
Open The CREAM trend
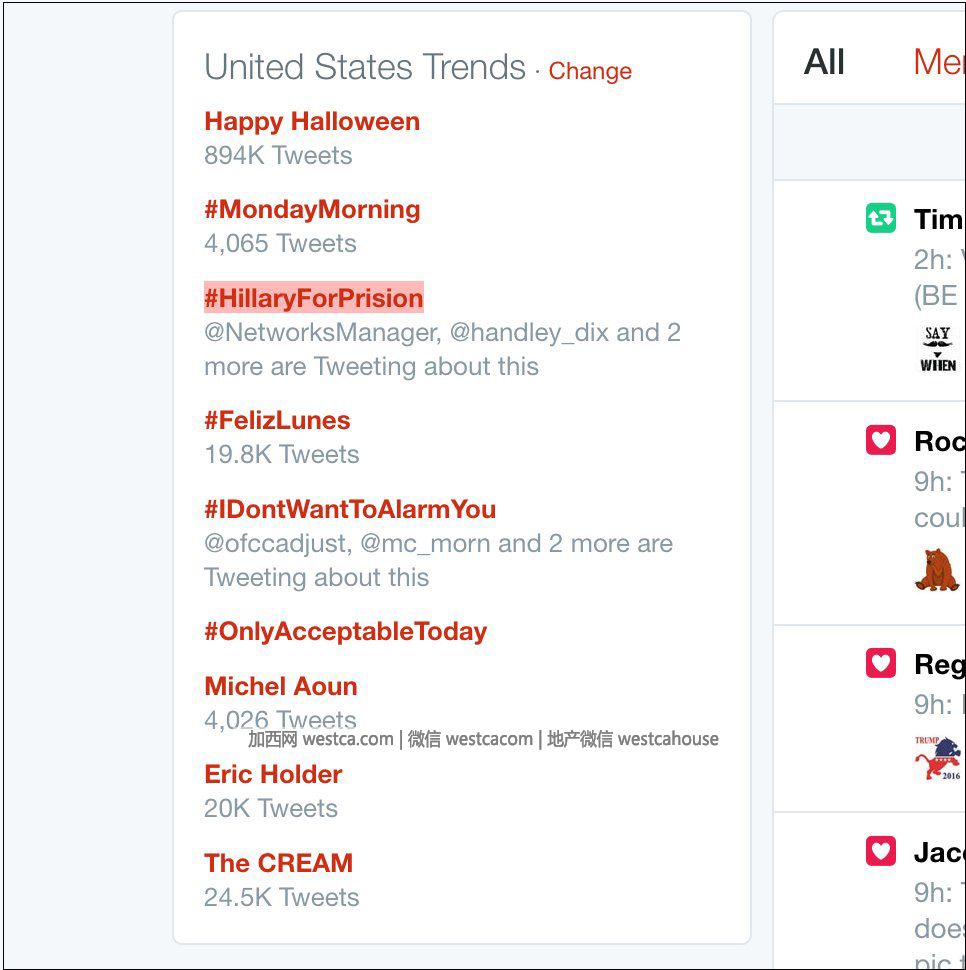click(278, 863)
